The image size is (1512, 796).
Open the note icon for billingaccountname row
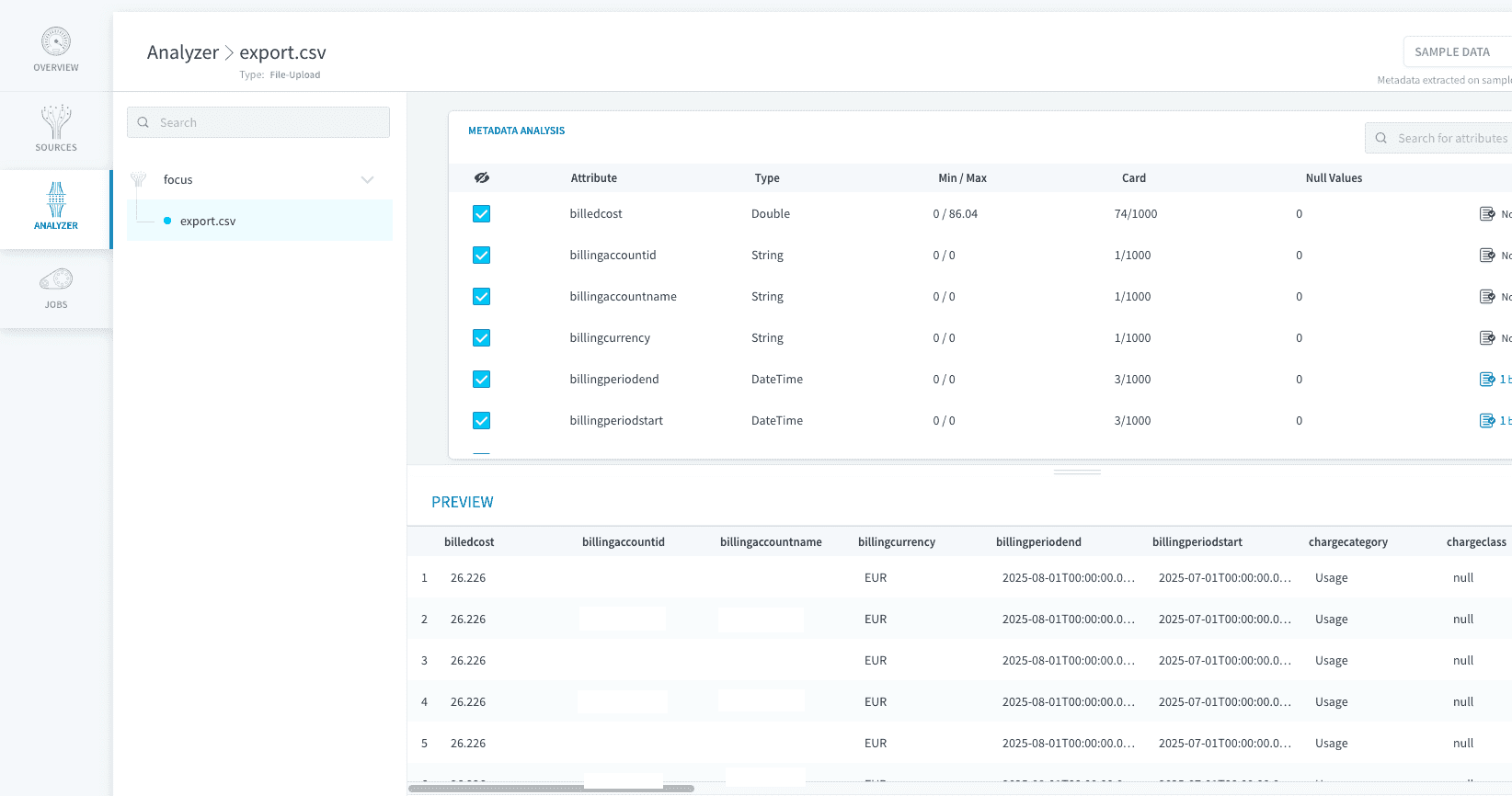(1486, 297)
